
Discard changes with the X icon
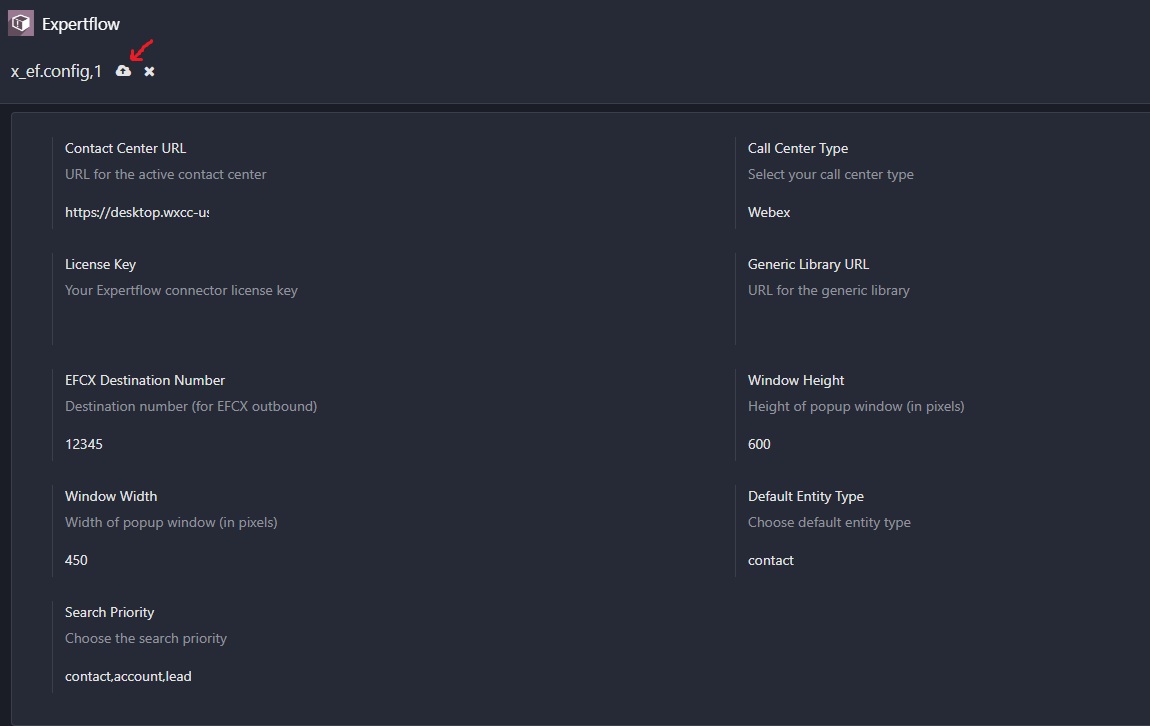[149, 72]
